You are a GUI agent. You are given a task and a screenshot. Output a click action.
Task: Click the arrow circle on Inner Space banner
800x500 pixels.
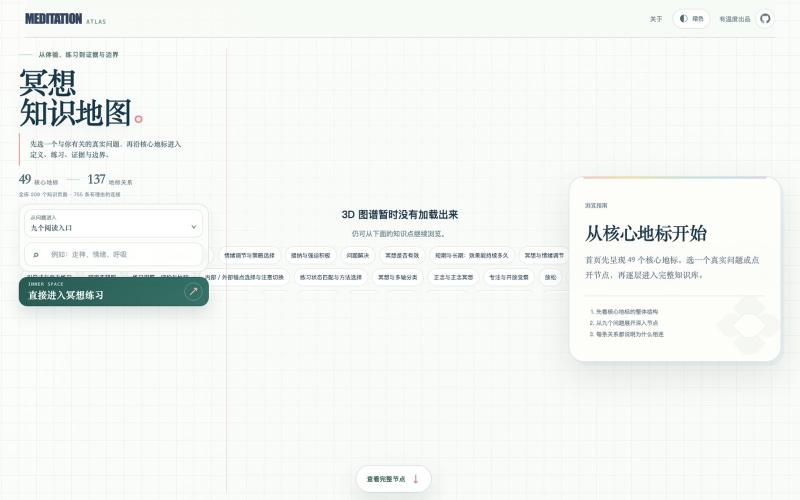[x=193, y=292]
